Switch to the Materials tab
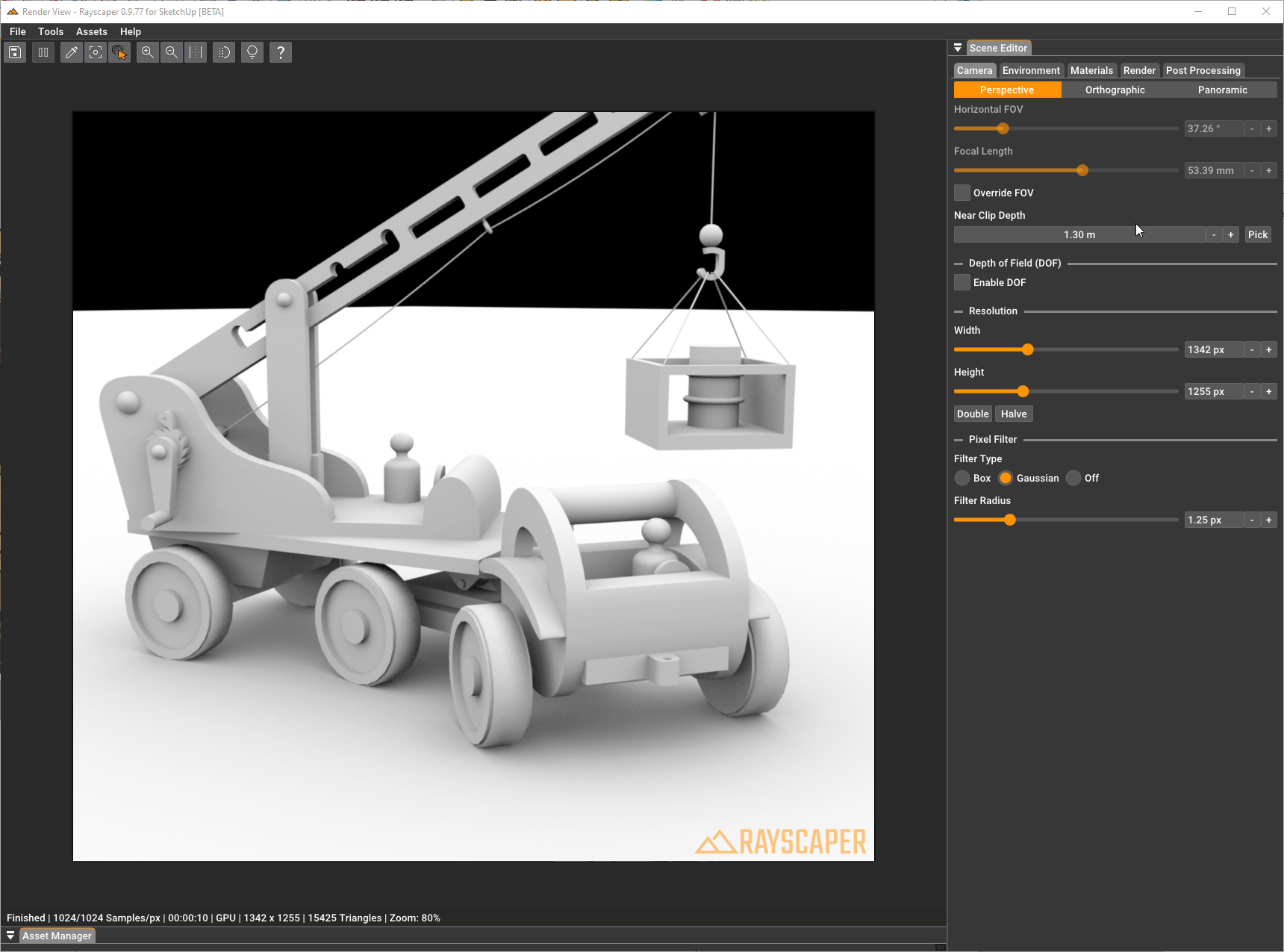The image size is (1284, 952). [1091, 69]
